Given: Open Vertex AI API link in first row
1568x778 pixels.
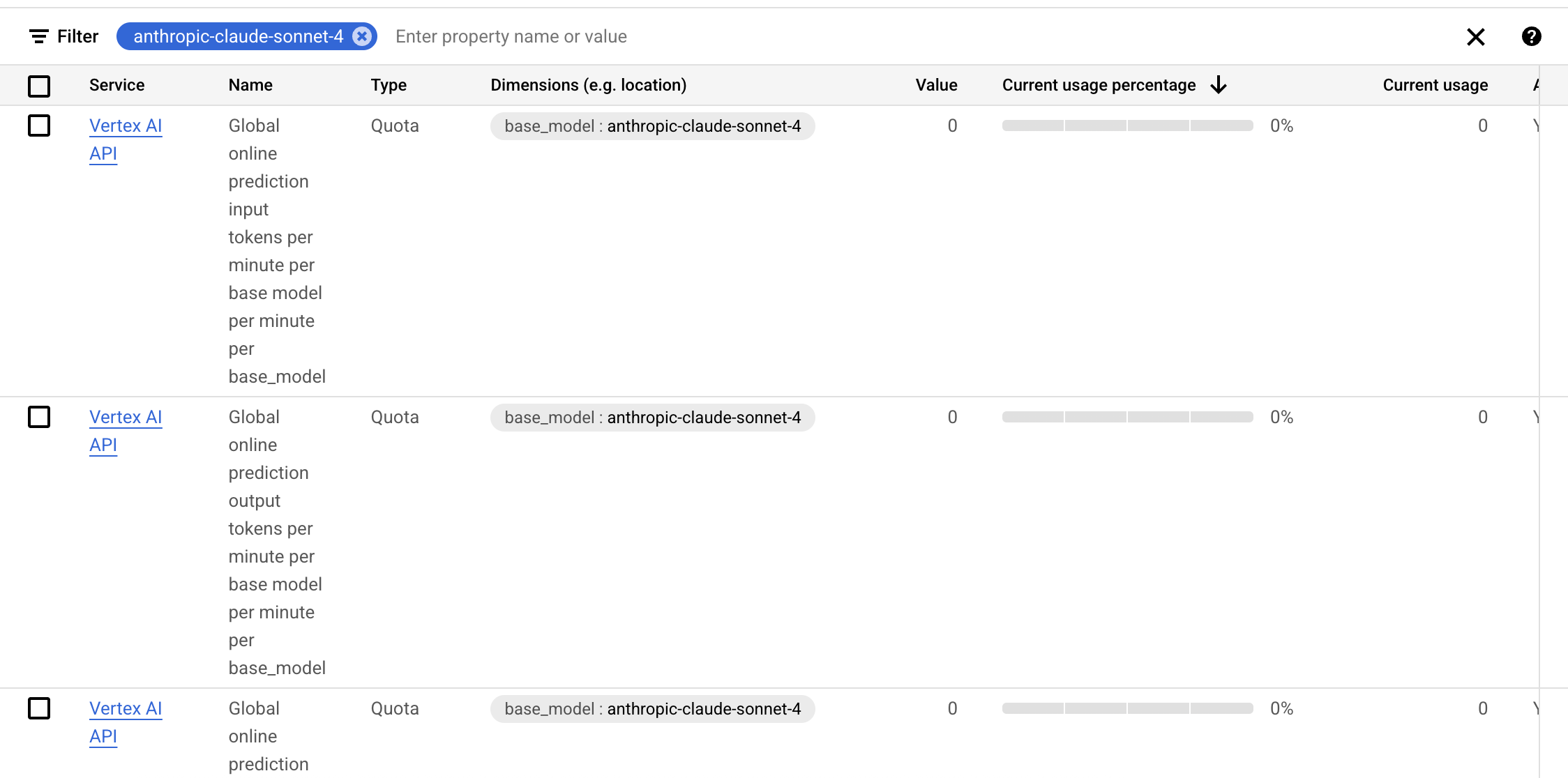Looking at the screenshot, I should point(126,139).
